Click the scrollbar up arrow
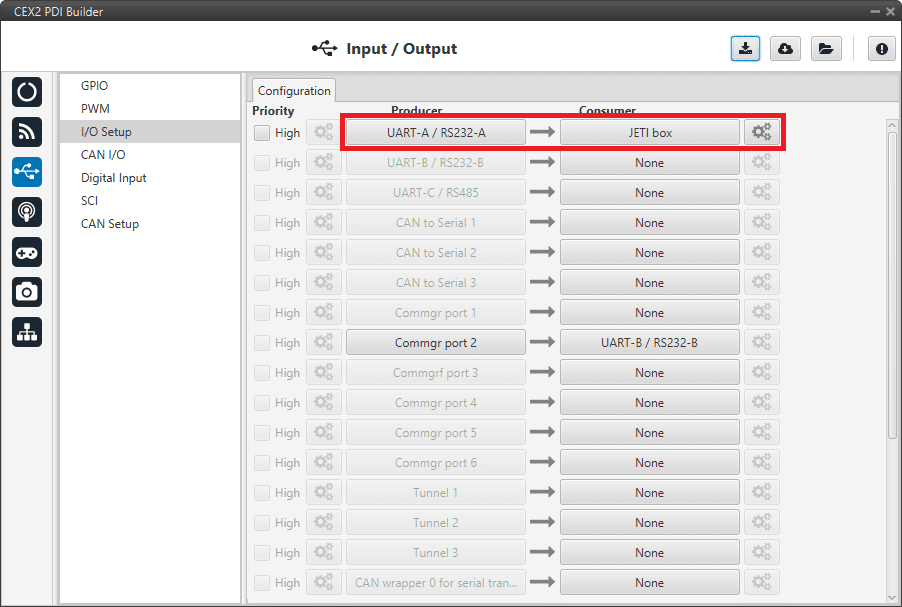 point(892,125)
